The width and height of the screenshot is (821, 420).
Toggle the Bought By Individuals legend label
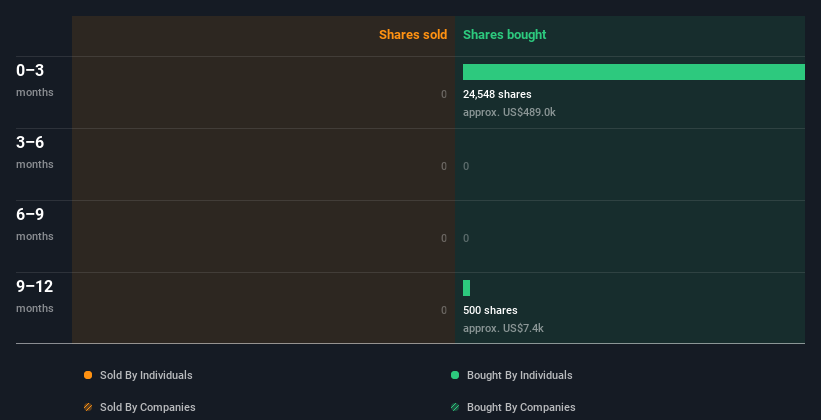(x=519, y=375)
